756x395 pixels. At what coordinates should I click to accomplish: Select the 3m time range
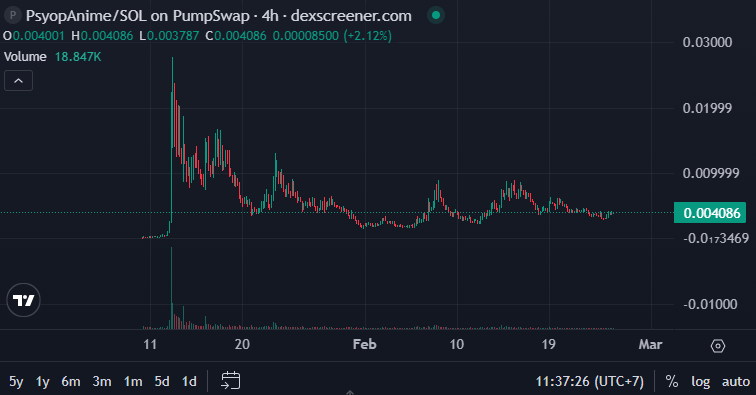[102, 381]
